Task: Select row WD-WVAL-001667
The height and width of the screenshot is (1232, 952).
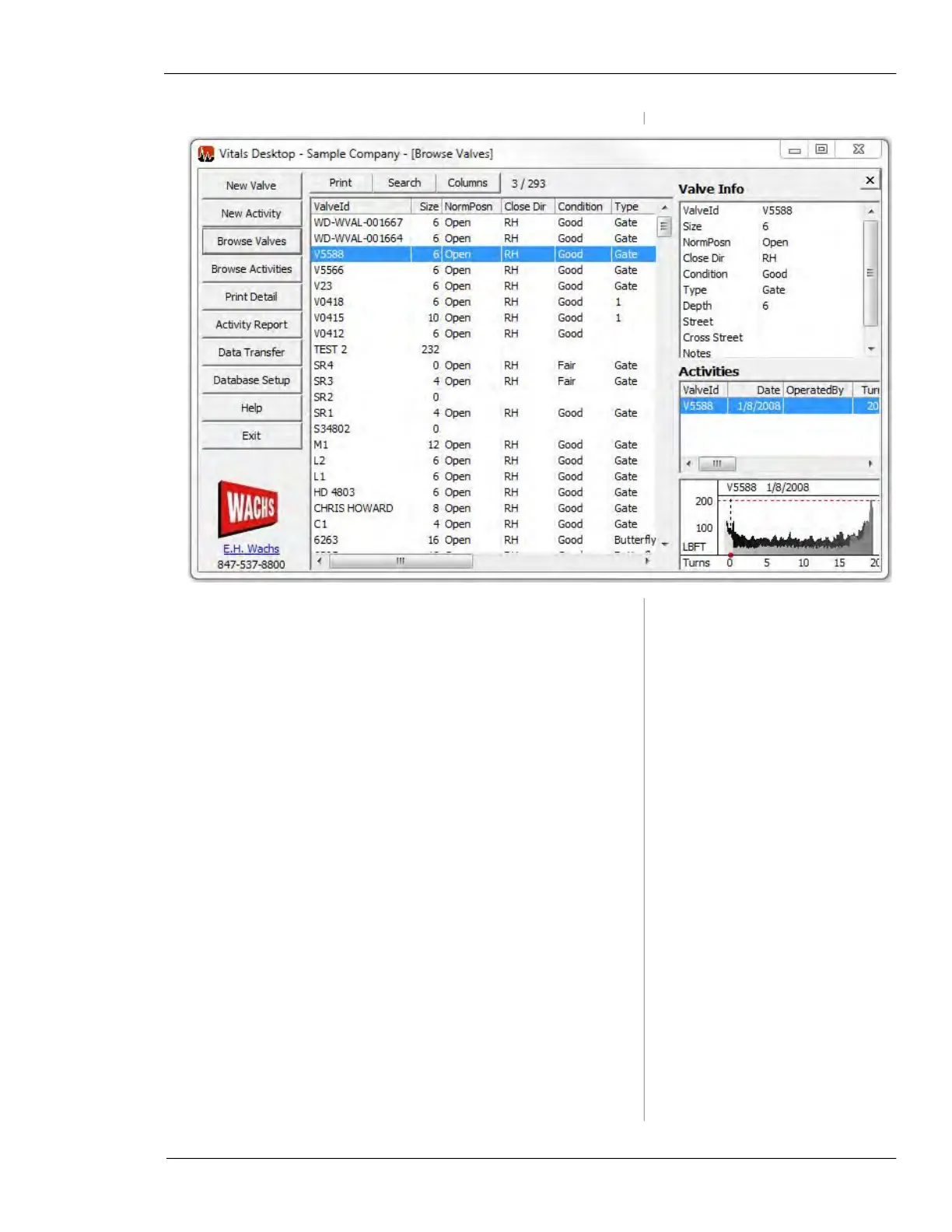Action: point(484,222)
